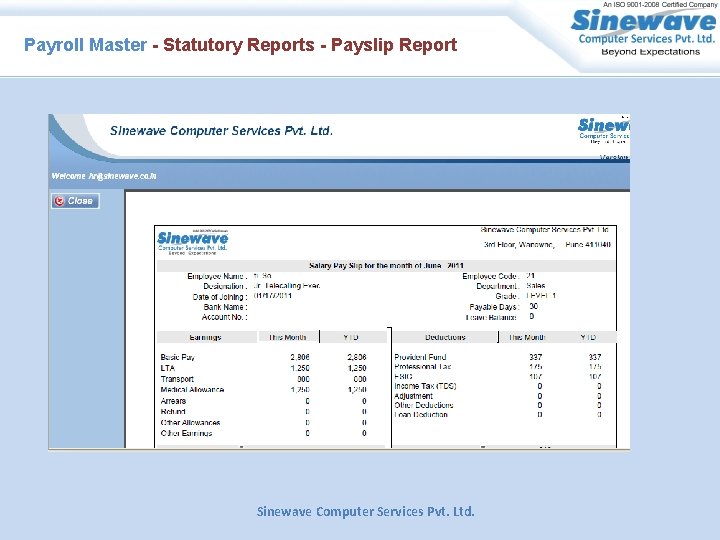Click the 'Transport' earnings row label
Screen dimensions: 720x540
[177, 379]
